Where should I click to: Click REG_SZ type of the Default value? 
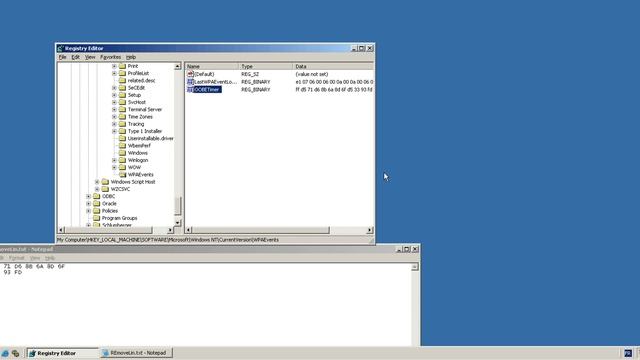pos(250,74)
